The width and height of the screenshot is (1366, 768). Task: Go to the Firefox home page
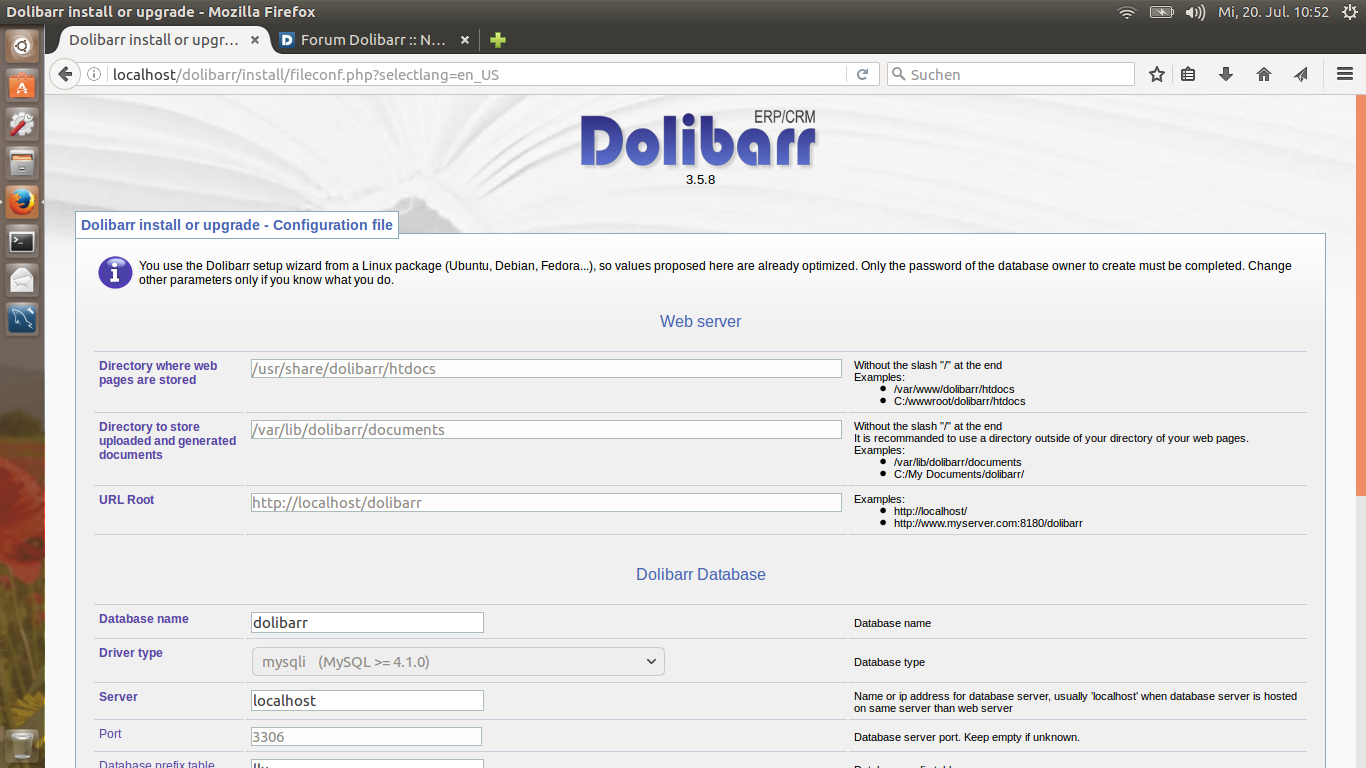point(1264,74)
